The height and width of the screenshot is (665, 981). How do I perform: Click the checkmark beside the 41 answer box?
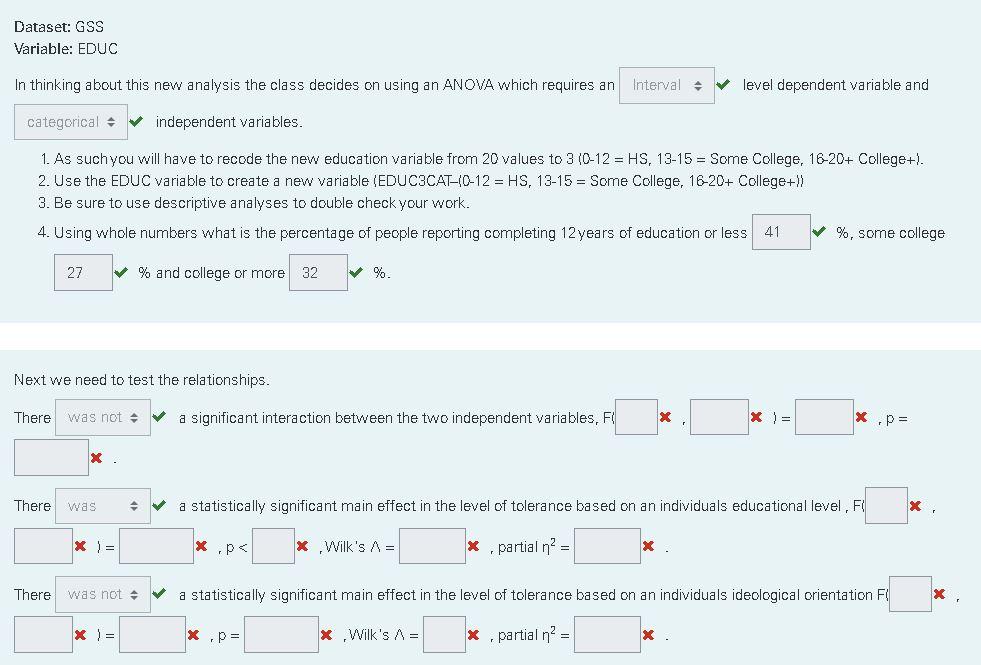(821, 232)
